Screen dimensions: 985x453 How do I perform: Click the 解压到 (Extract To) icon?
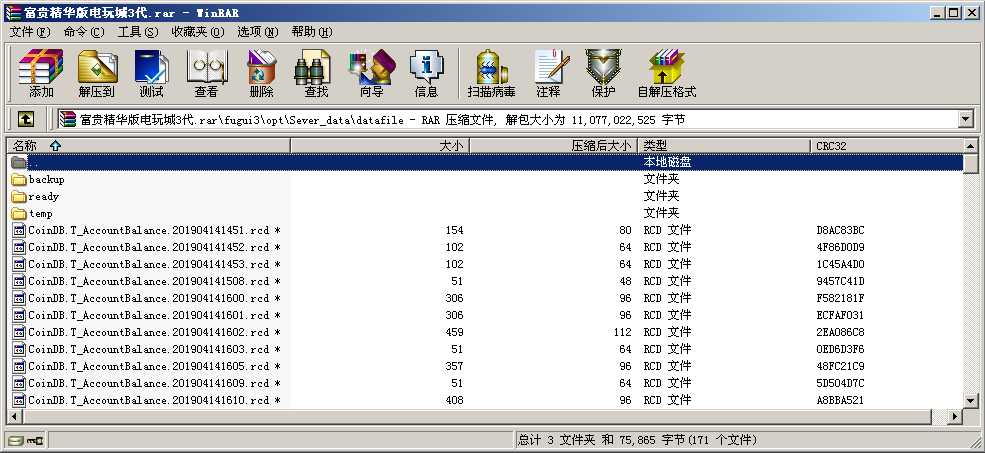(x=97, y=74)
